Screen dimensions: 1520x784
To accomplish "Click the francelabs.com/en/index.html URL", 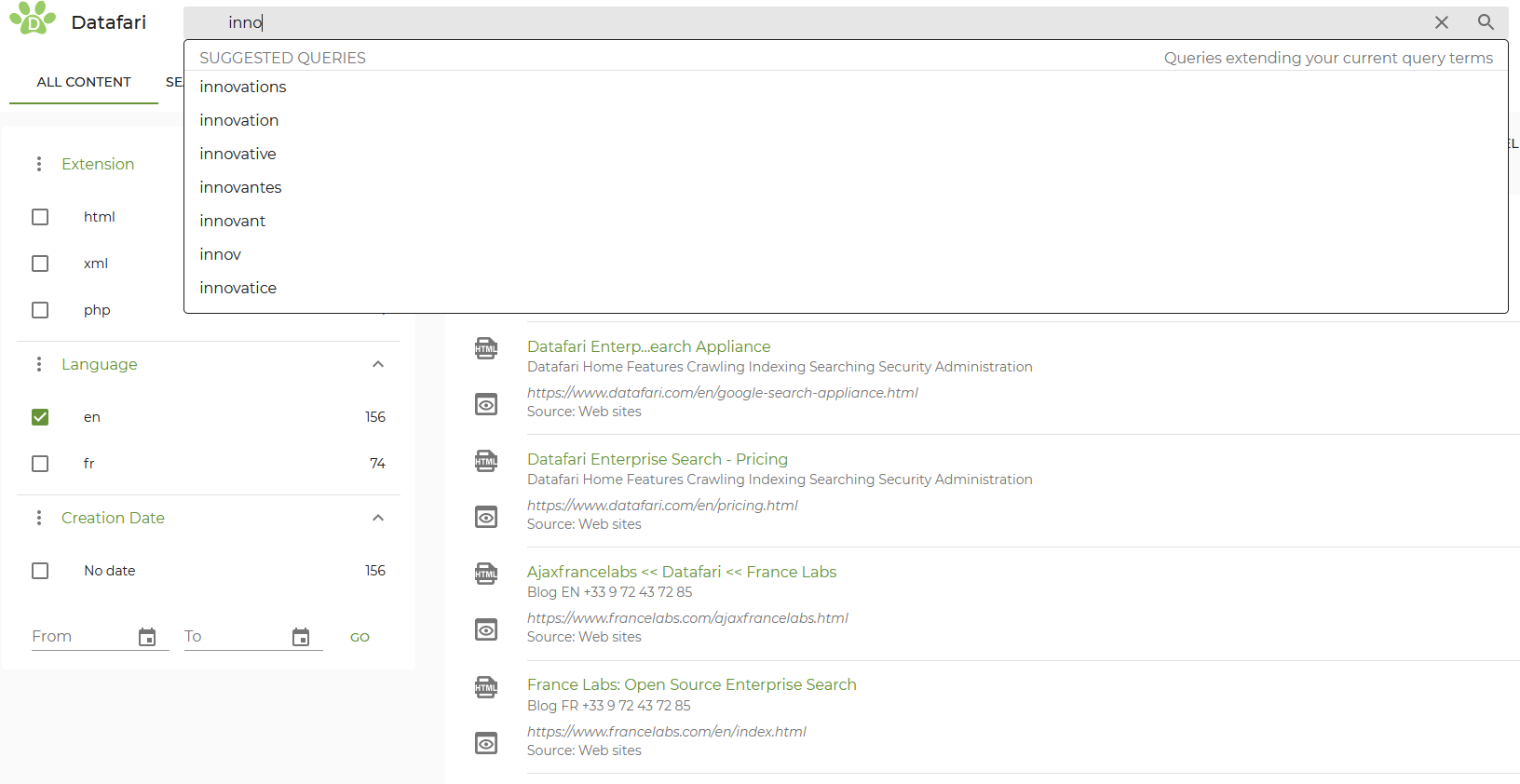I will pos(667,732).
